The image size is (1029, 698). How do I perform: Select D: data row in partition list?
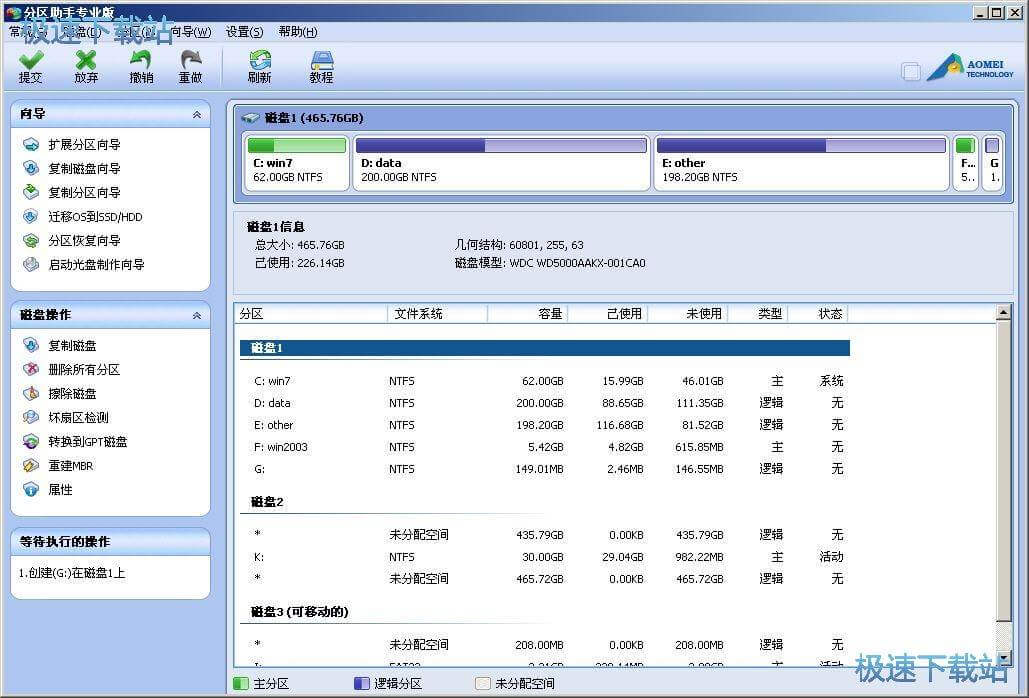tap(545, 403)
